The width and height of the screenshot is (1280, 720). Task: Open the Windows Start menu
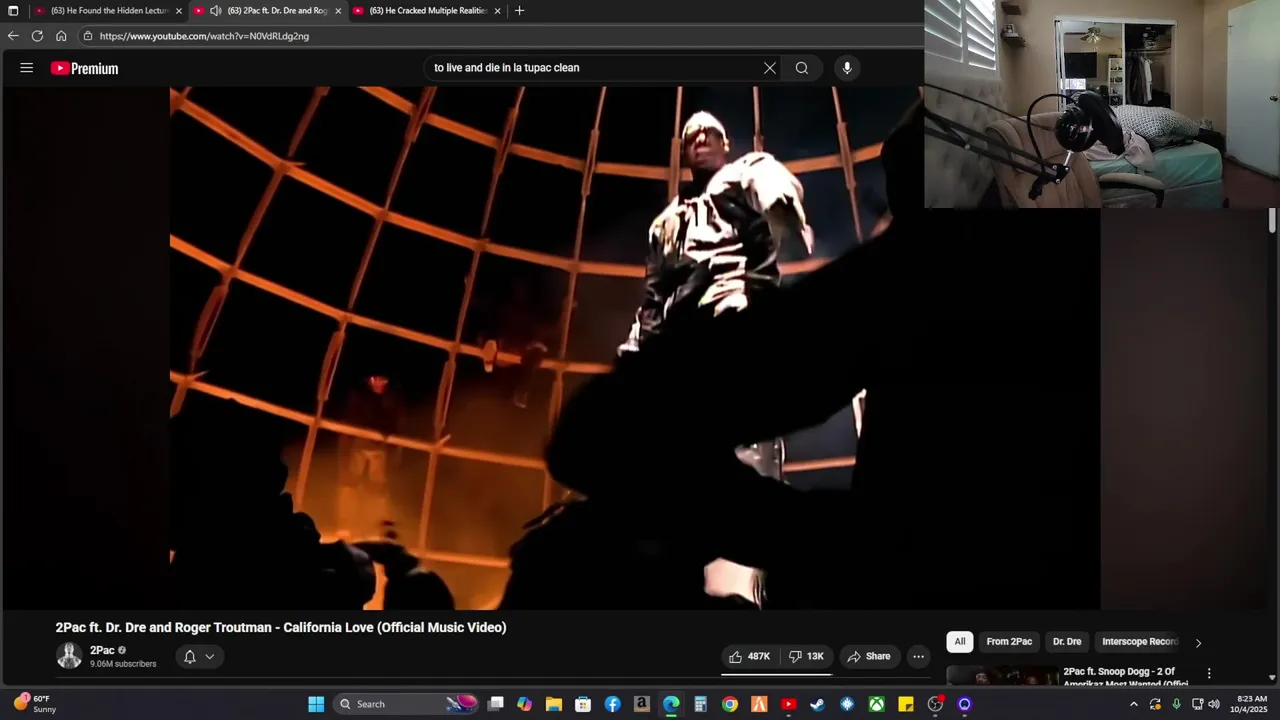click(316, 704)
